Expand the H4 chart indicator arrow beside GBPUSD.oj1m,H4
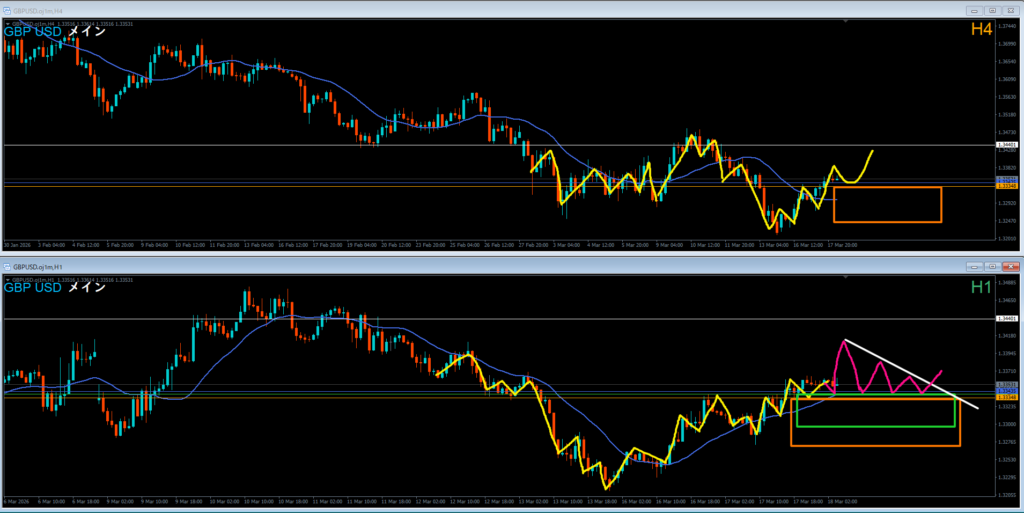This screenshot has width=1024, height=513. coord(7,23)
